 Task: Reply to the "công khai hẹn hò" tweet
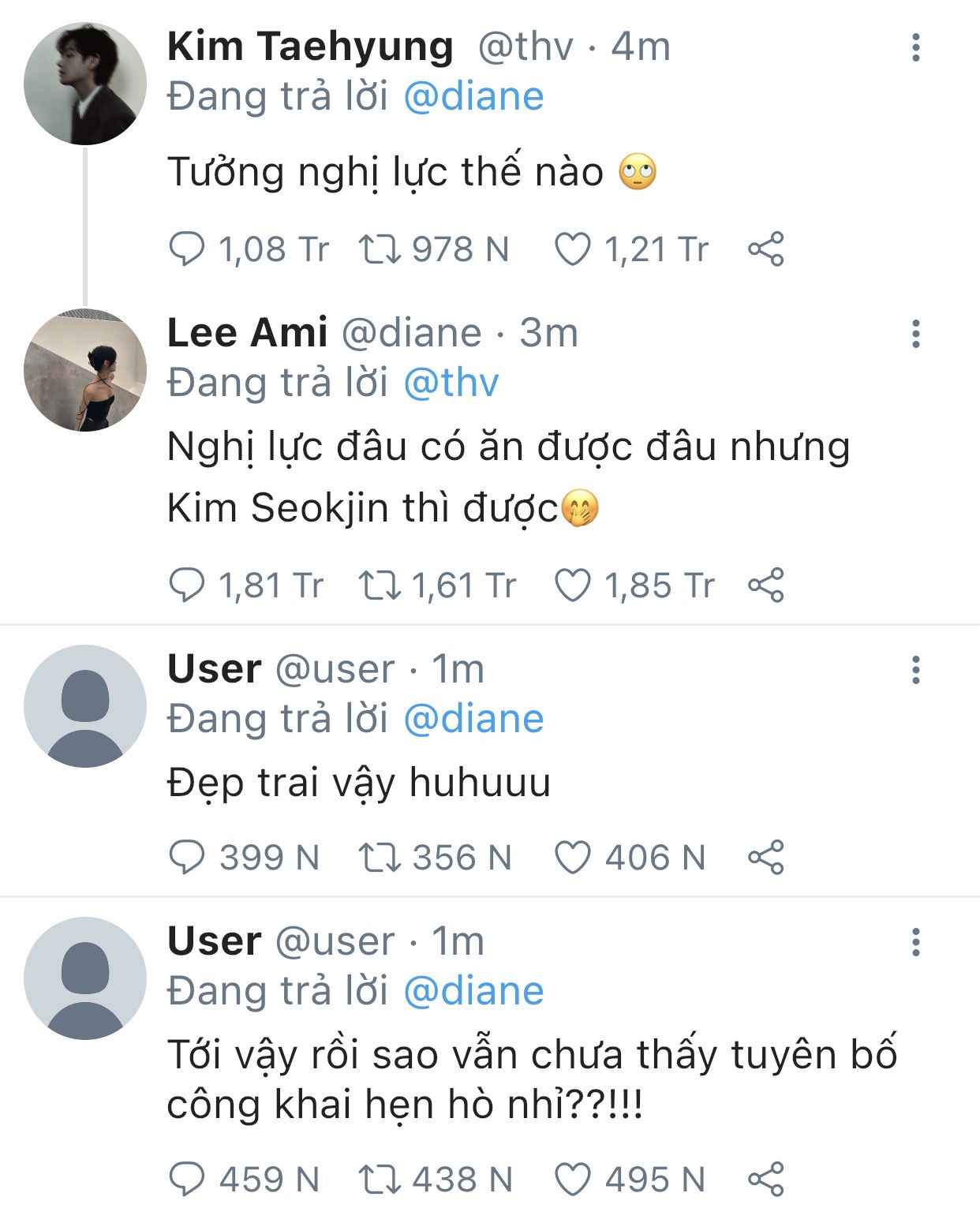pyautogui.click(x=187, y=1180)
